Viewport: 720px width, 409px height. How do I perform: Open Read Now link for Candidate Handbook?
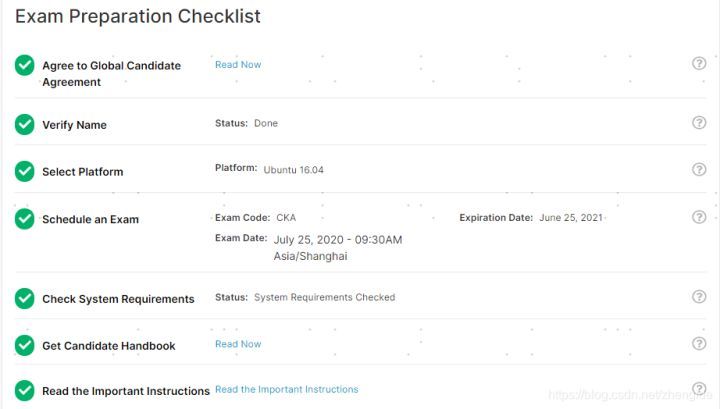238,344
